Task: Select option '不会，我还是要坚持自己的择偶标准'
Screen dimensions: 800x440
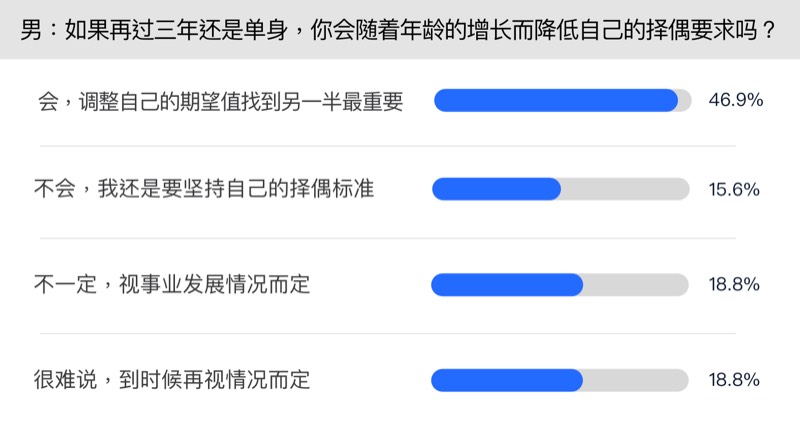Action: (x=204, y=189)
